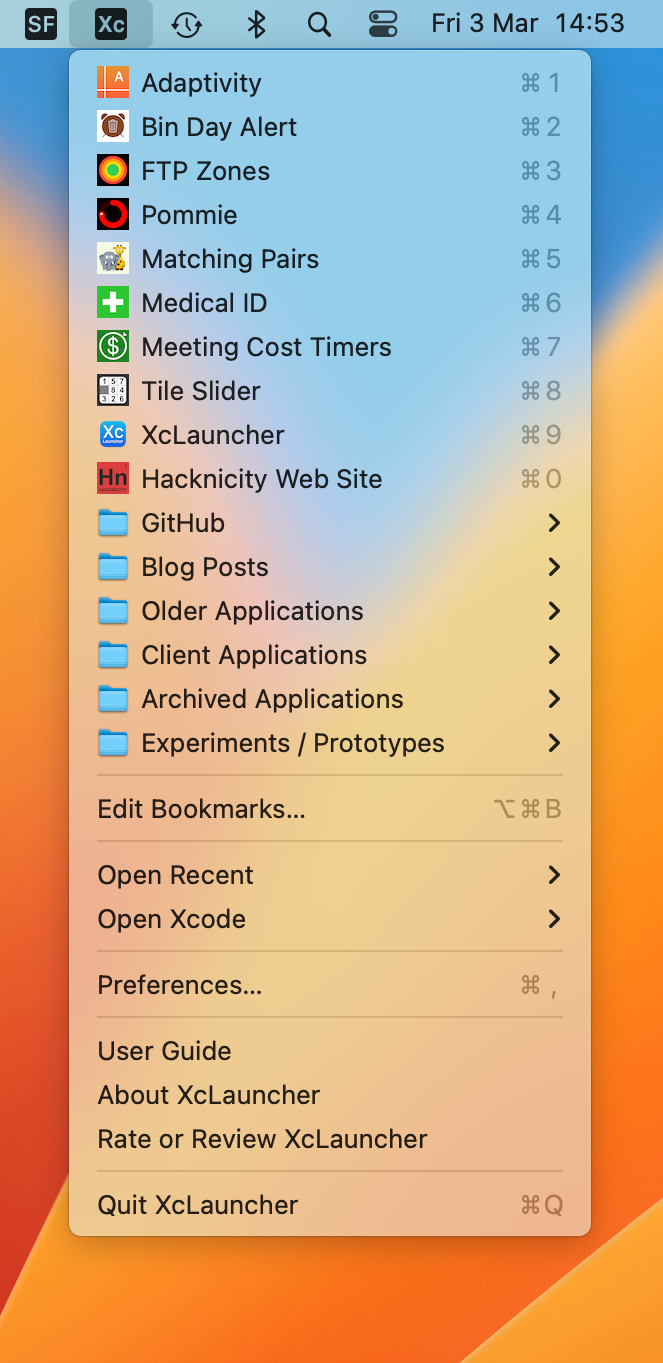663x1363 pixels.
Task: Click the Spotlight search icon in the menu bar
Action: [x=319, y=24]
